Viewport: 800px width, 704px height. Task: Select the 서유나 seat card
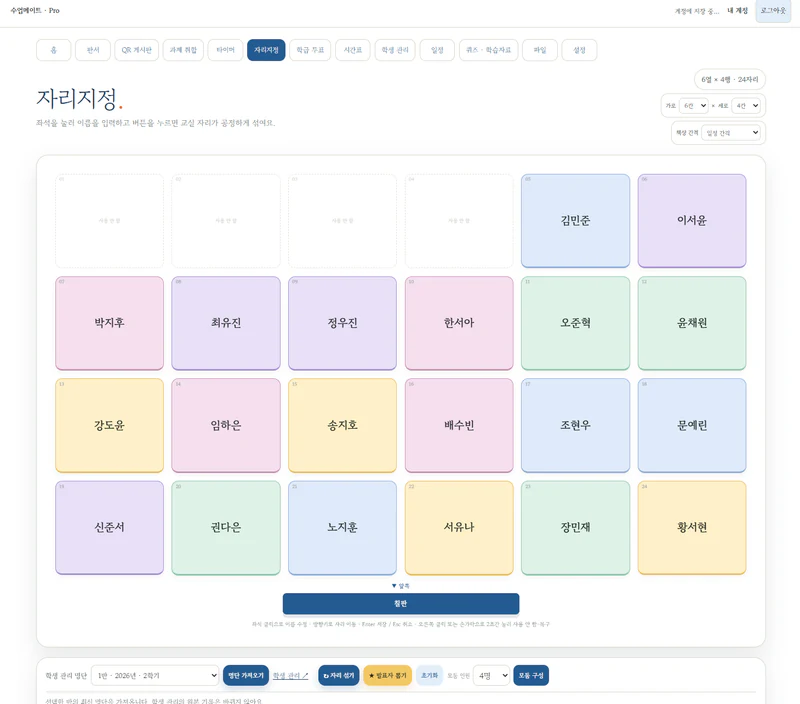(459, 527)
